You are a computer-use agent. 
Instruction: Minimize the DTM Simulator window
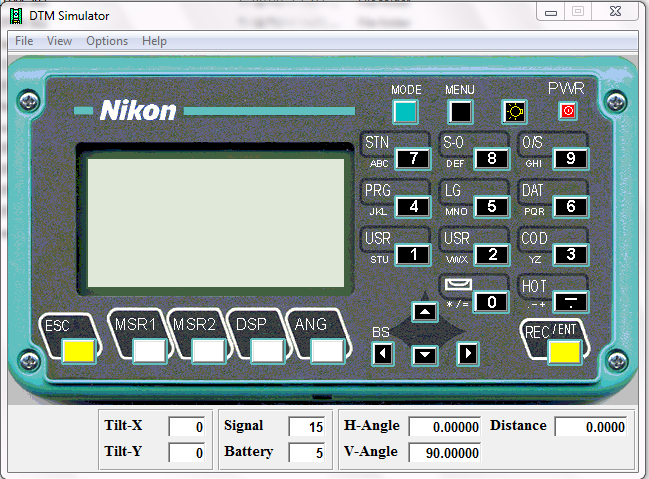[550, 12]
